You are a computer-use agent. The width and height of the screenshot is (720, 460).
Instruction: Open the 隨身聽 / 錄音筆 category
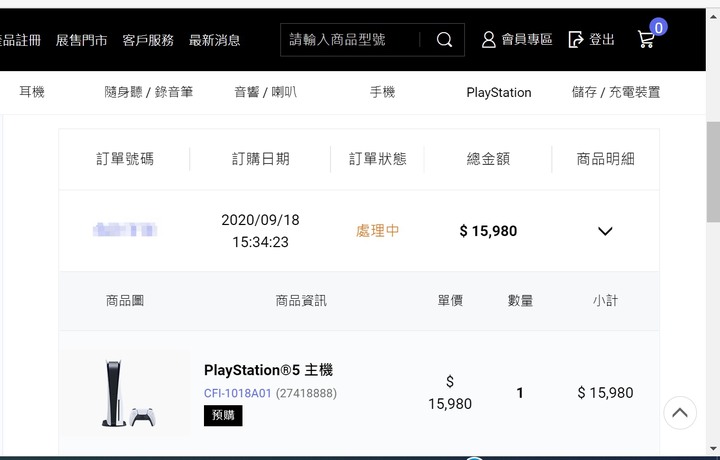(x=148, y=92)
